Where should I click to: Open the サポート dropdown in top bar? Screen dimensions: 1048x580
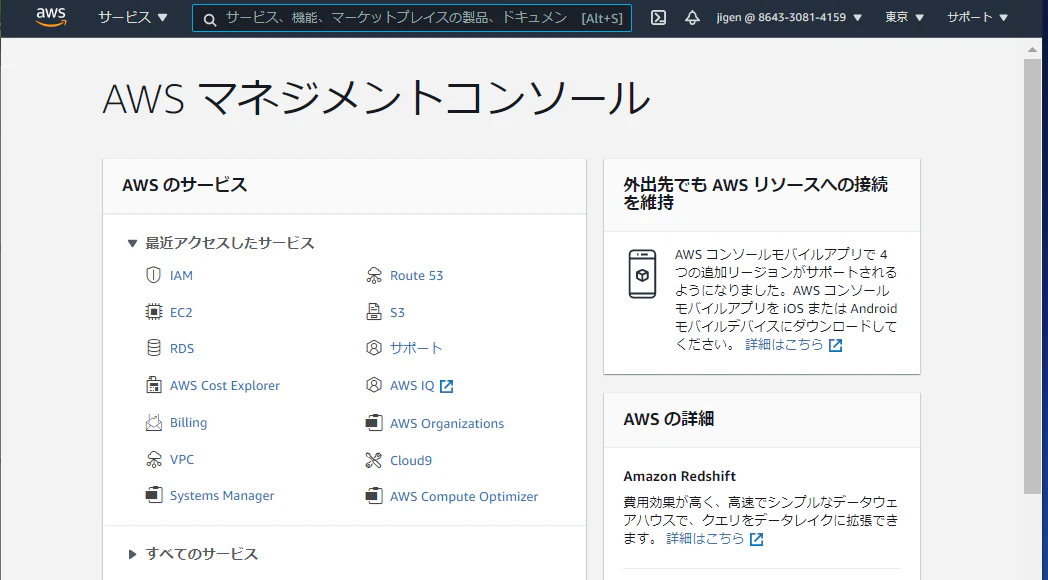(x=977, y=17)
